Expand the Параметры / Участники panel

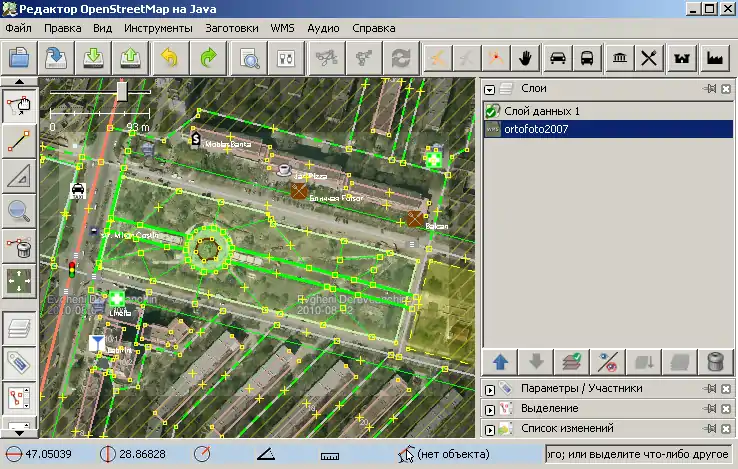pos(490,388)
